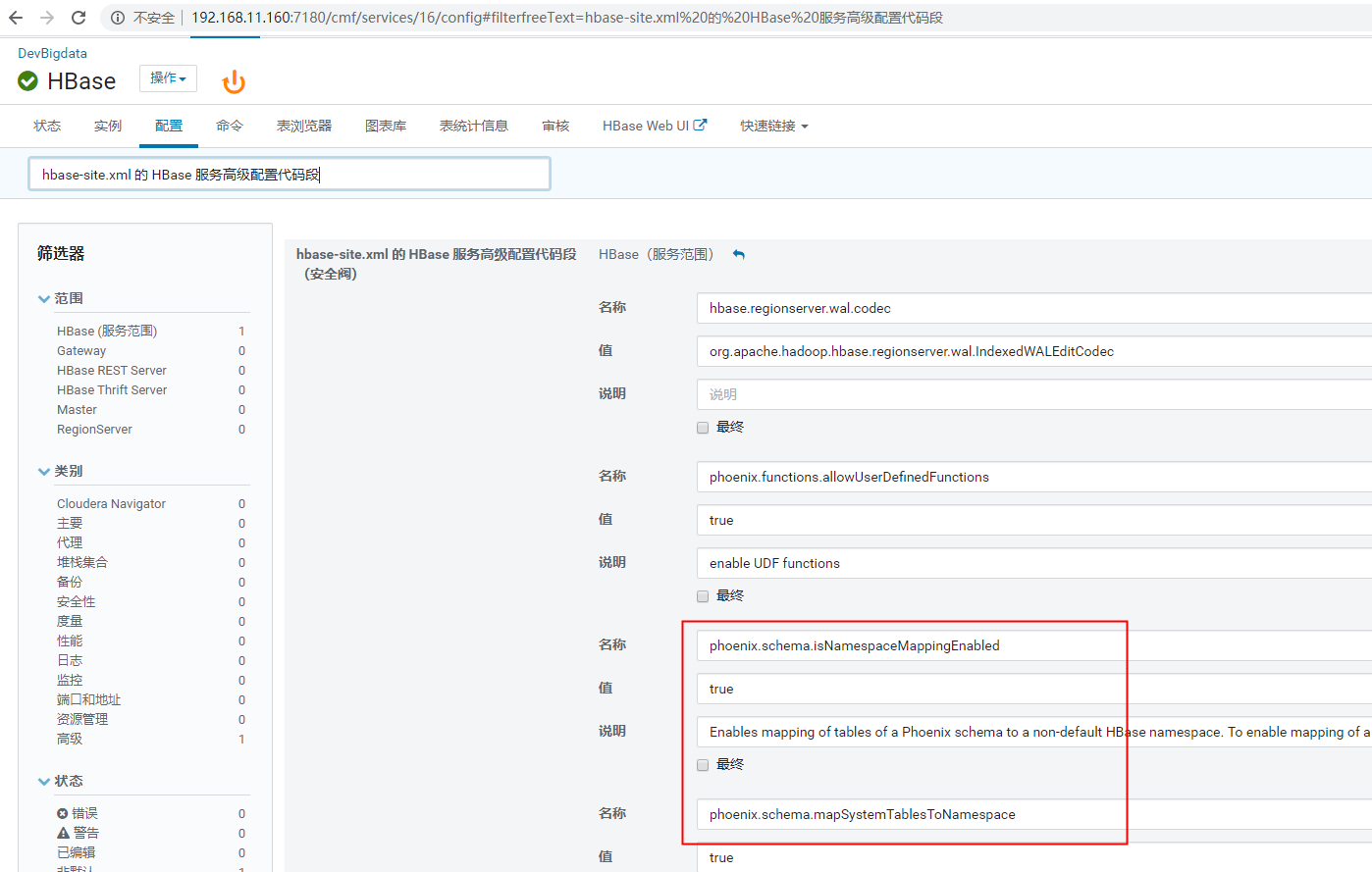The height and width of the screenshot is (872, 1372).
Task: Switch to the 状态 tab
Action: pyautogui.click(x=47, y=126)
